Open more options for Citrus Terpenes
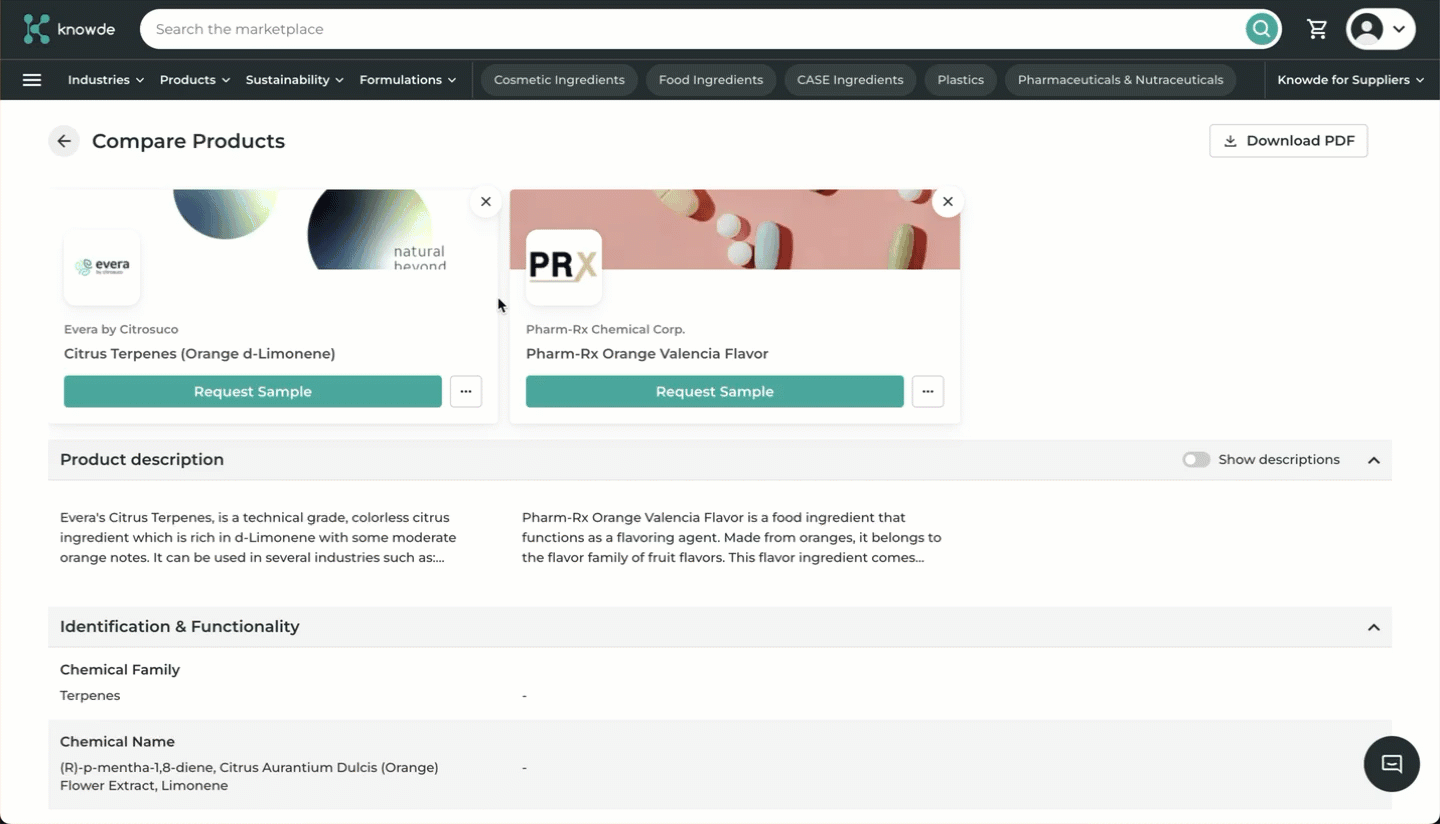The height and width of the screenshot is (824, 1440). [466, 392]
